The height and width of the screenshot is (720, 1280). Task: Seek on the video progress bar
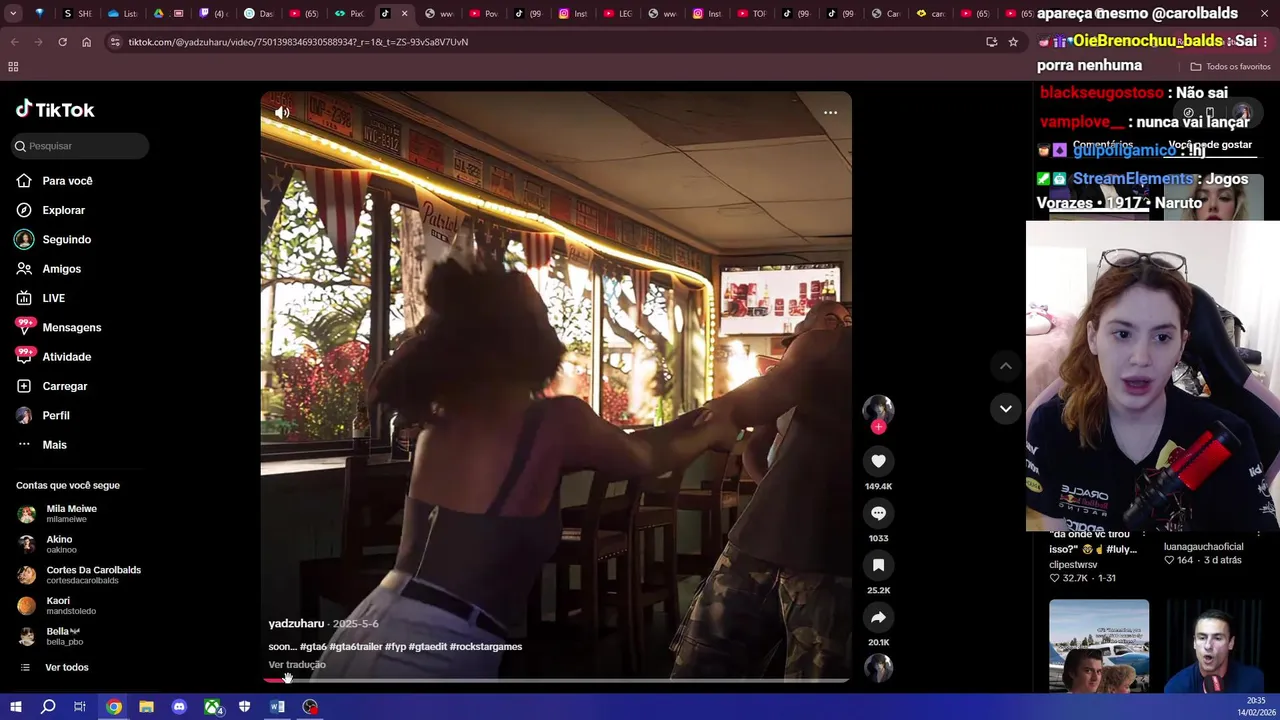[556, 680]
